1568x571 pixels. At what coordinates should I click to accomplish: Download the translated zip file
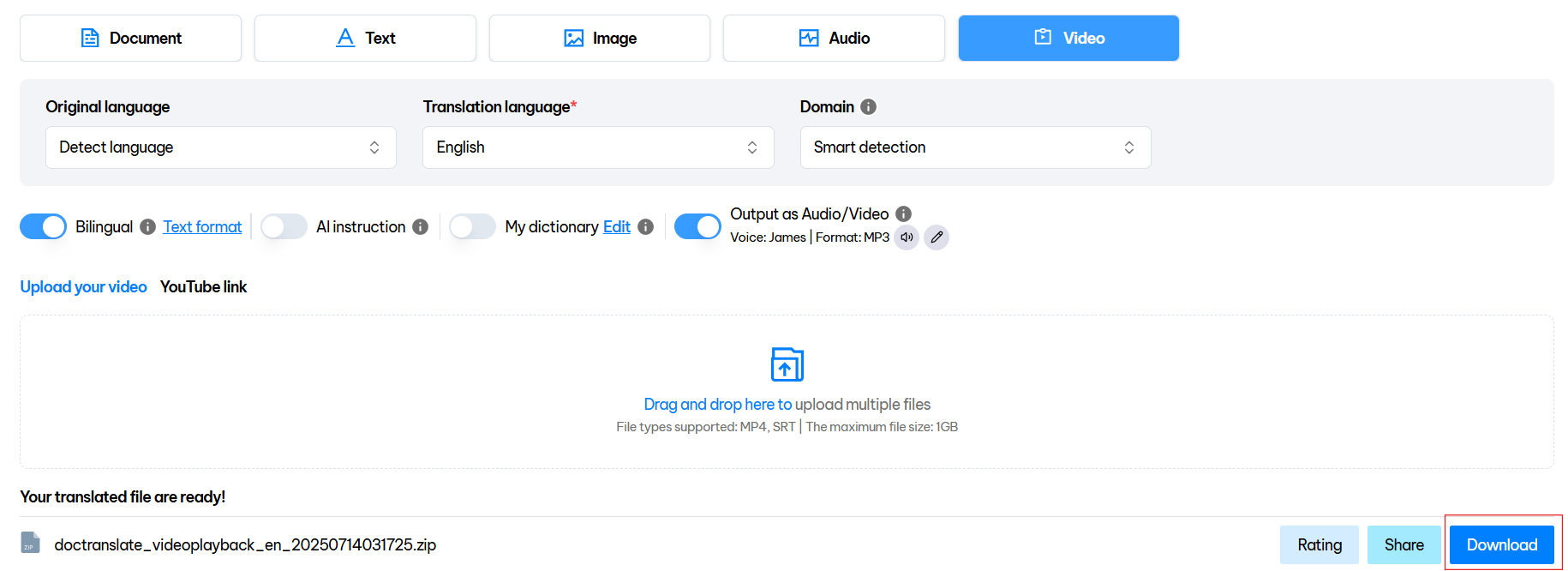click(x=1501, y=545)
